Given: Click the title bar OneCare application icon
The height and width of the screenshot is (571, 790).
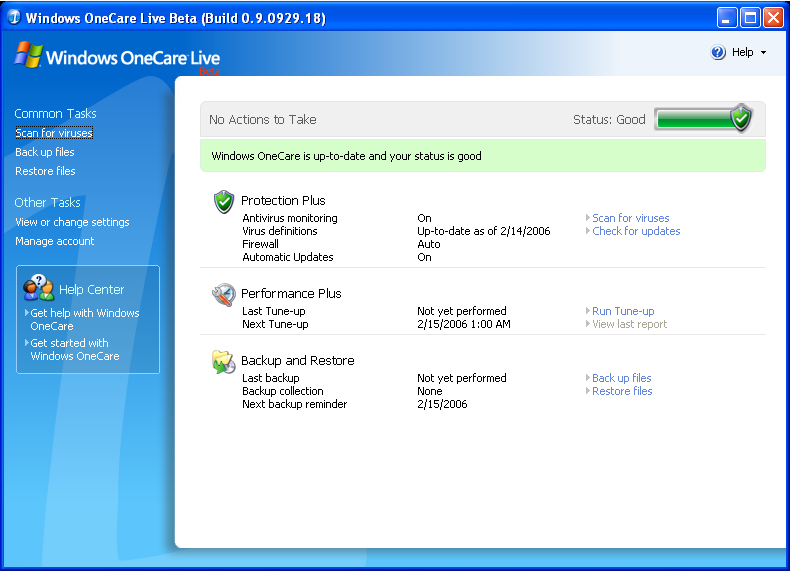Looking at the screenshot, I should [14, 18].
